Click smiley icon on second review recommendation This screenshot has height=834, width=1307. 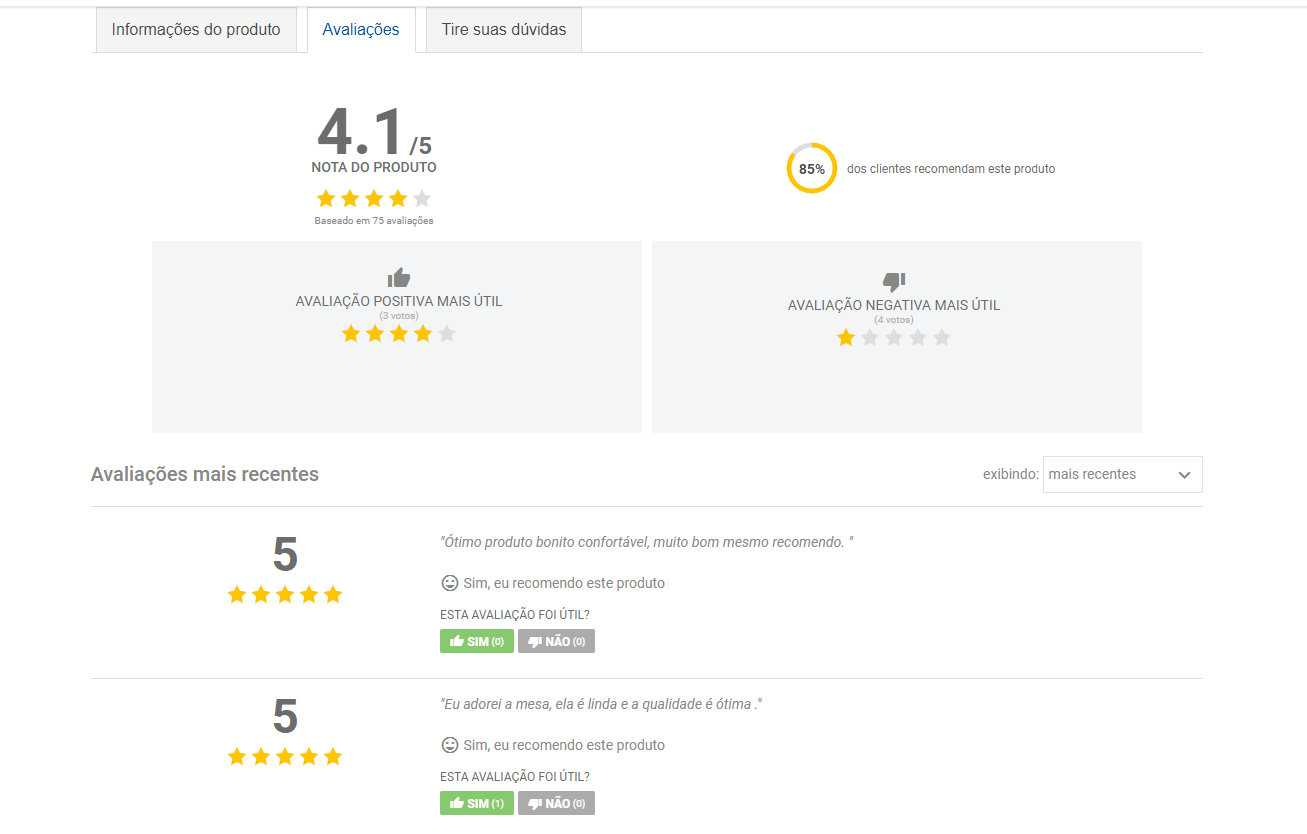(449, 745)
